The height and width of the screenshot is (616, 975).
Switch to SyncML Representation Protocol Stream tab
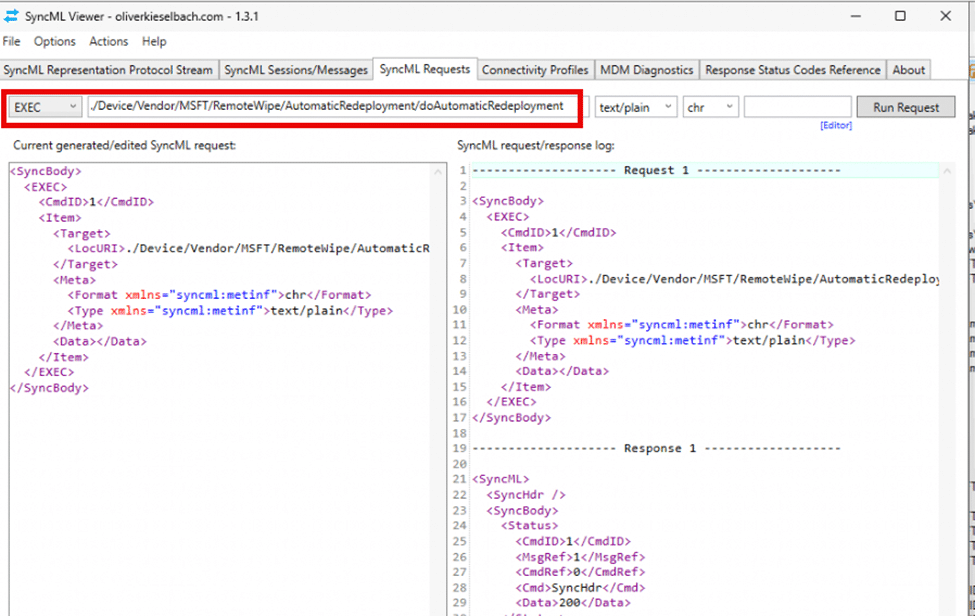click(108, 70)
